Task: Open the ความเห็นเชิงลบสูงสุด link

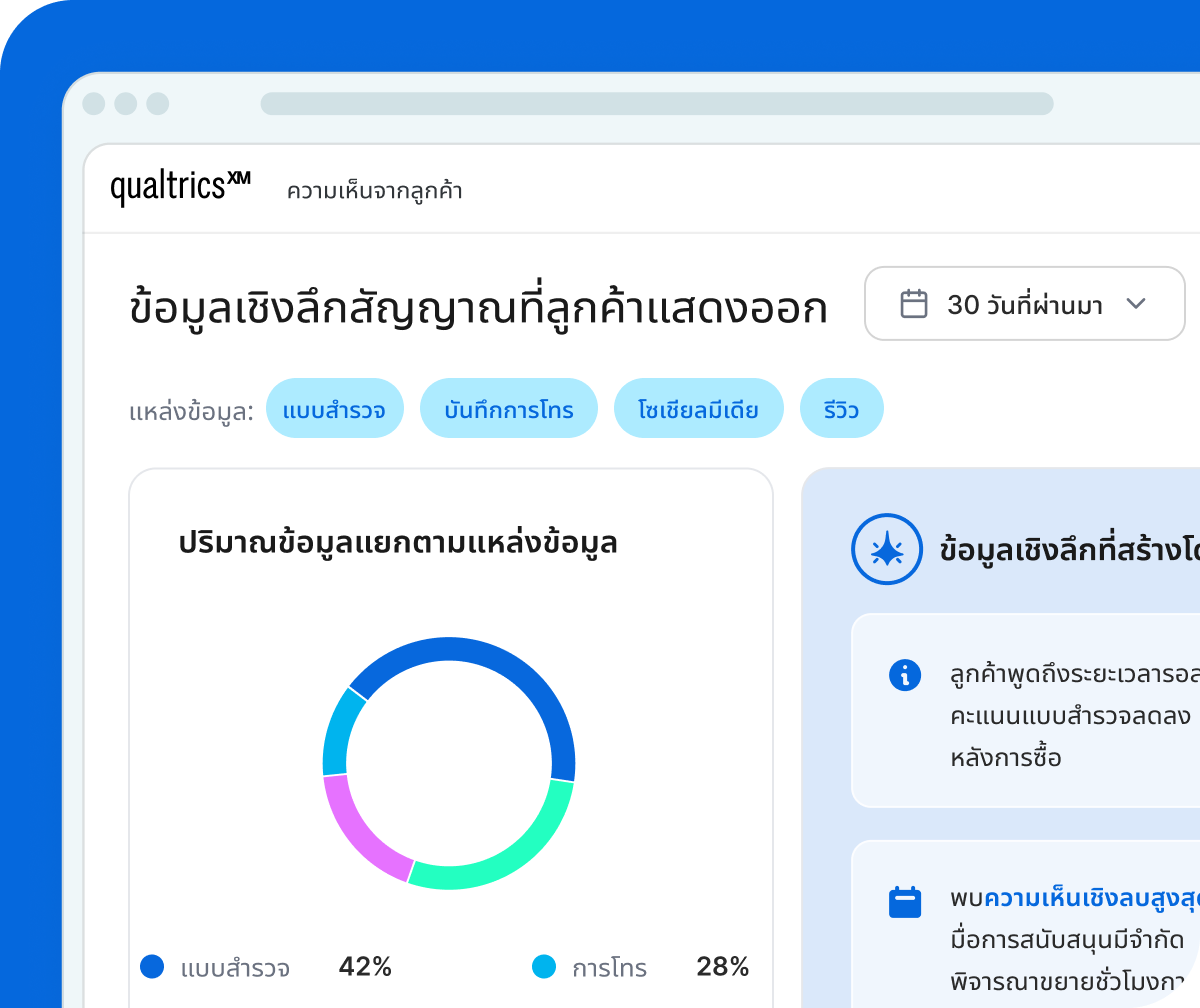Action: pos(1092,898)
